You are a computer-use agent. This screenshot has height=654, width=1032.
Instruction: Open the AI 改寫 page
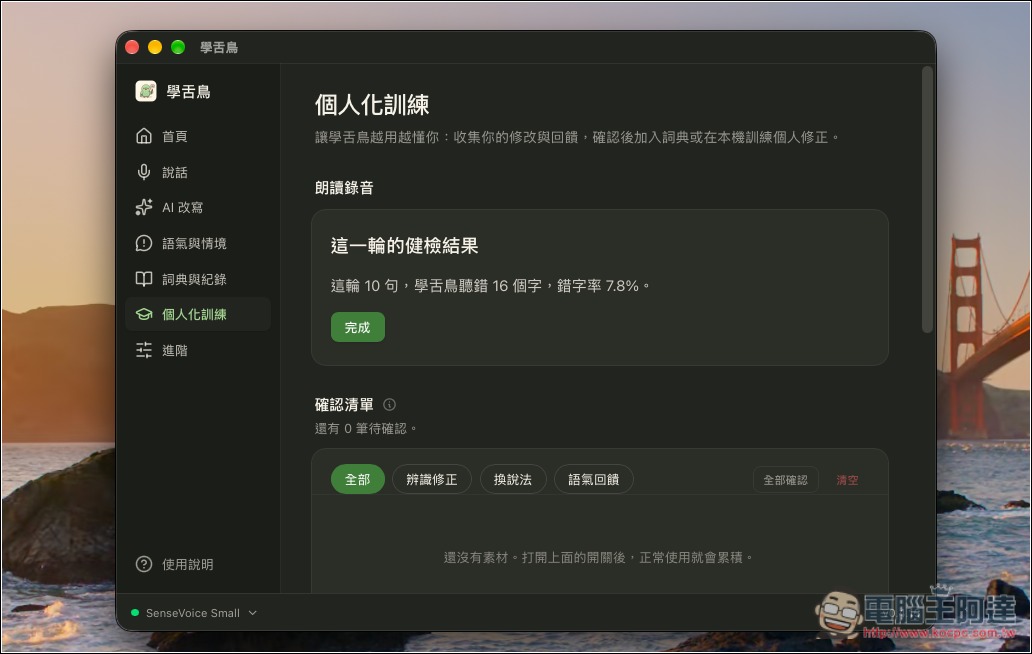pyautogui.click(x=197, y=207)
